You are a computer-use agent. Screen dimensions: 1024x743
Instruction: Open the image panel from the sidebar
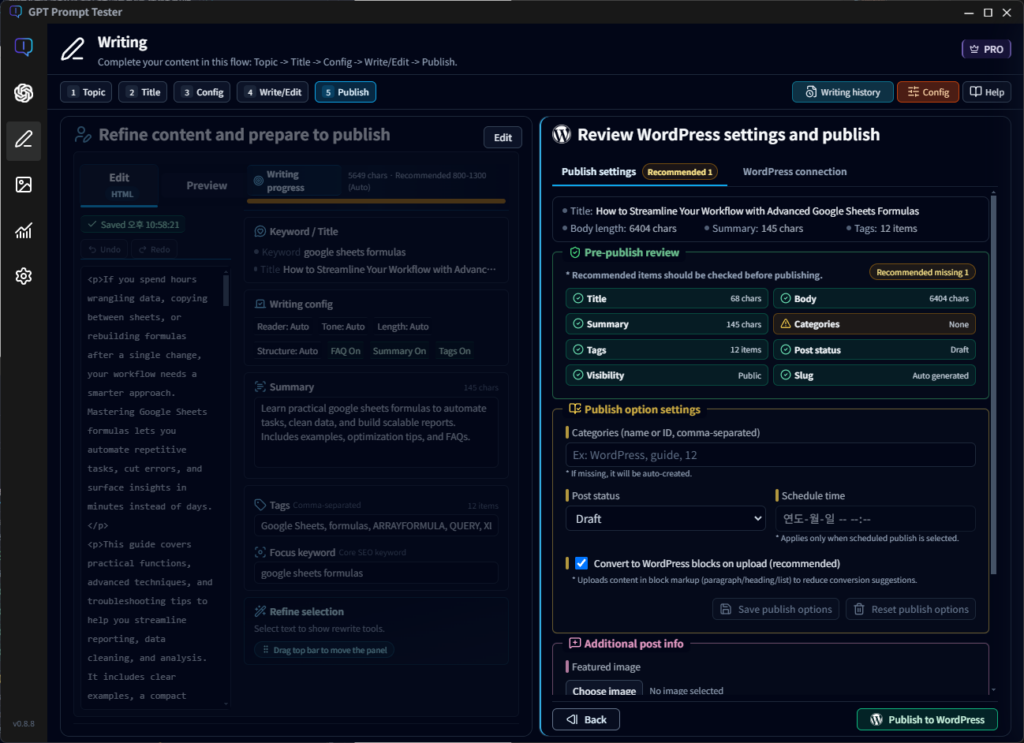[x=23, y=185]
